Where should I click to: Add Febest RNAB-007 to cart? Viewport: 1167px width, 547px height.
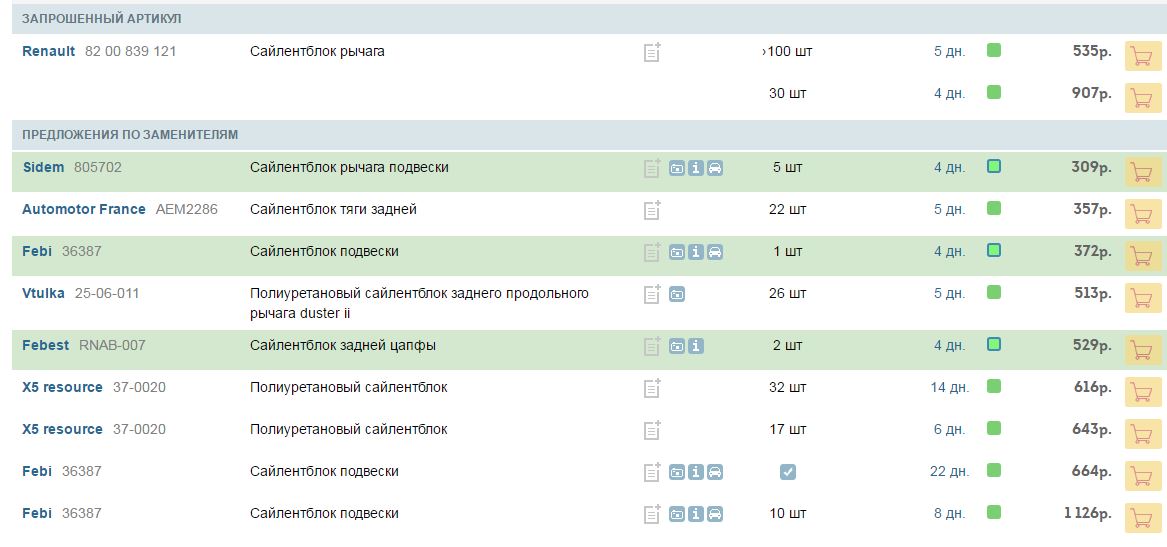click(1142, 349)
